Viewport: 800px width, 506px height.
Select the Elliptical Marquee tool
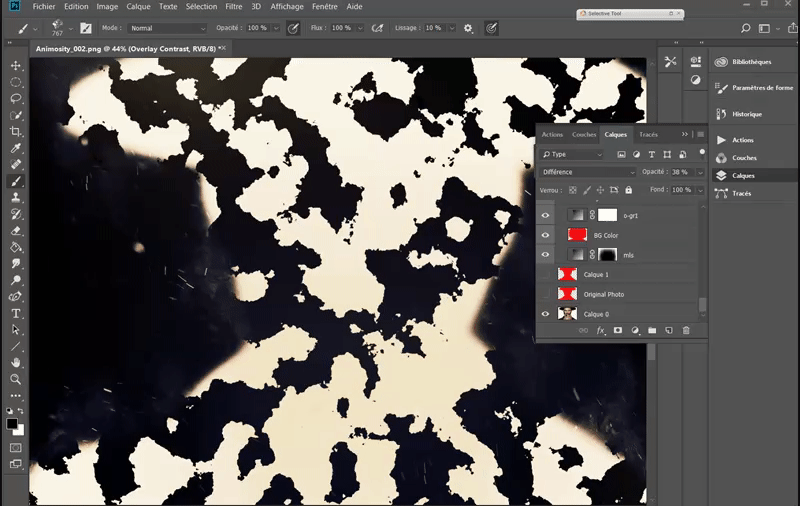point(16,82)
